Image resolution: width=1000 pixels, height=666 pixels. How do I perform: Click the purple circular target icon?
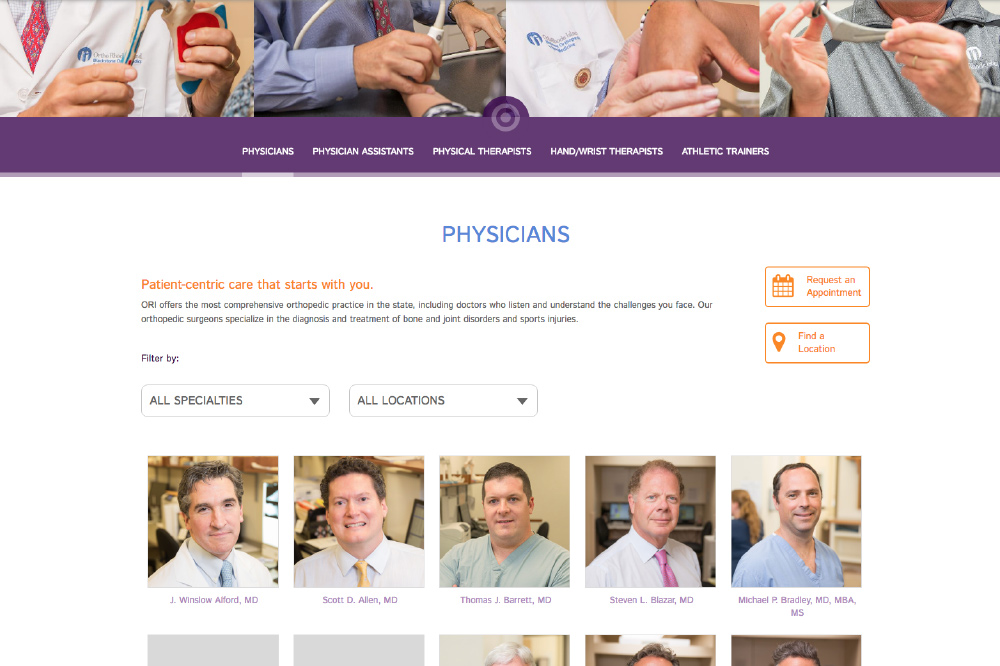click(x=505, y=117)
